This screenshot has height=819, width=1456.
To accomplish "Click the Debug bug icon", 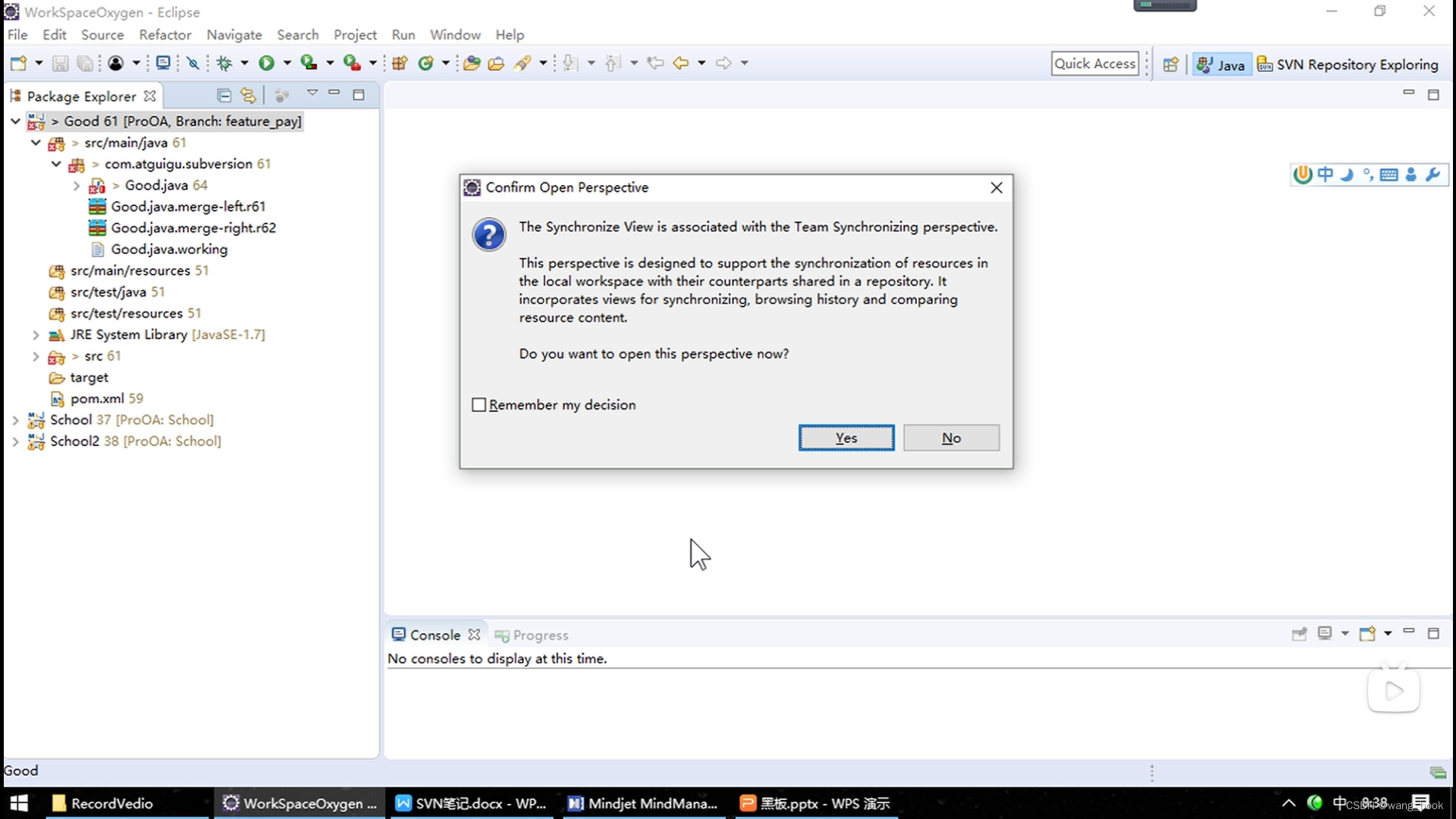I will 224,63.
